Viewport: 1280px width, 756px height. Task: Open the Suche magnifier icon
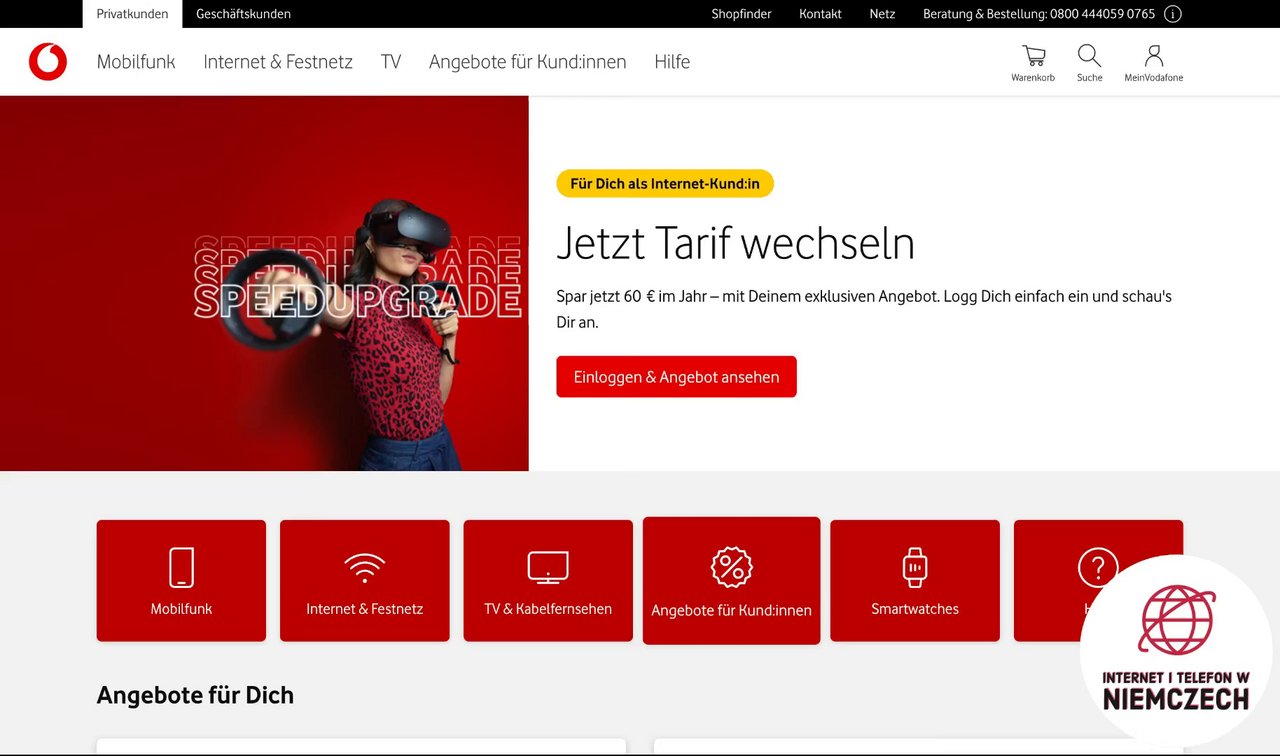(x=1089, y=63)
